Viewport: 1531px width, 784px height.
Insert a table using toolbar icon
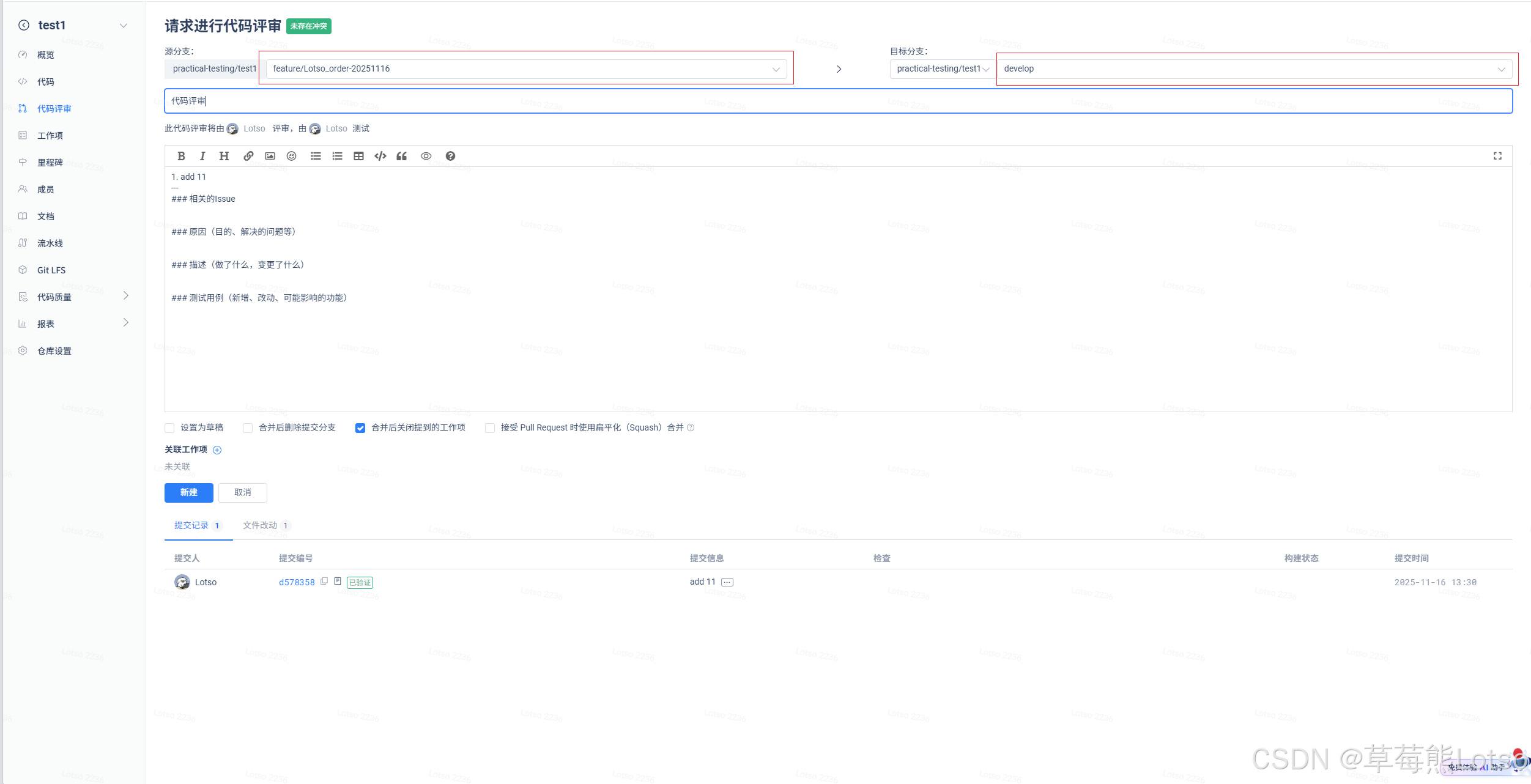click(358, 156)
